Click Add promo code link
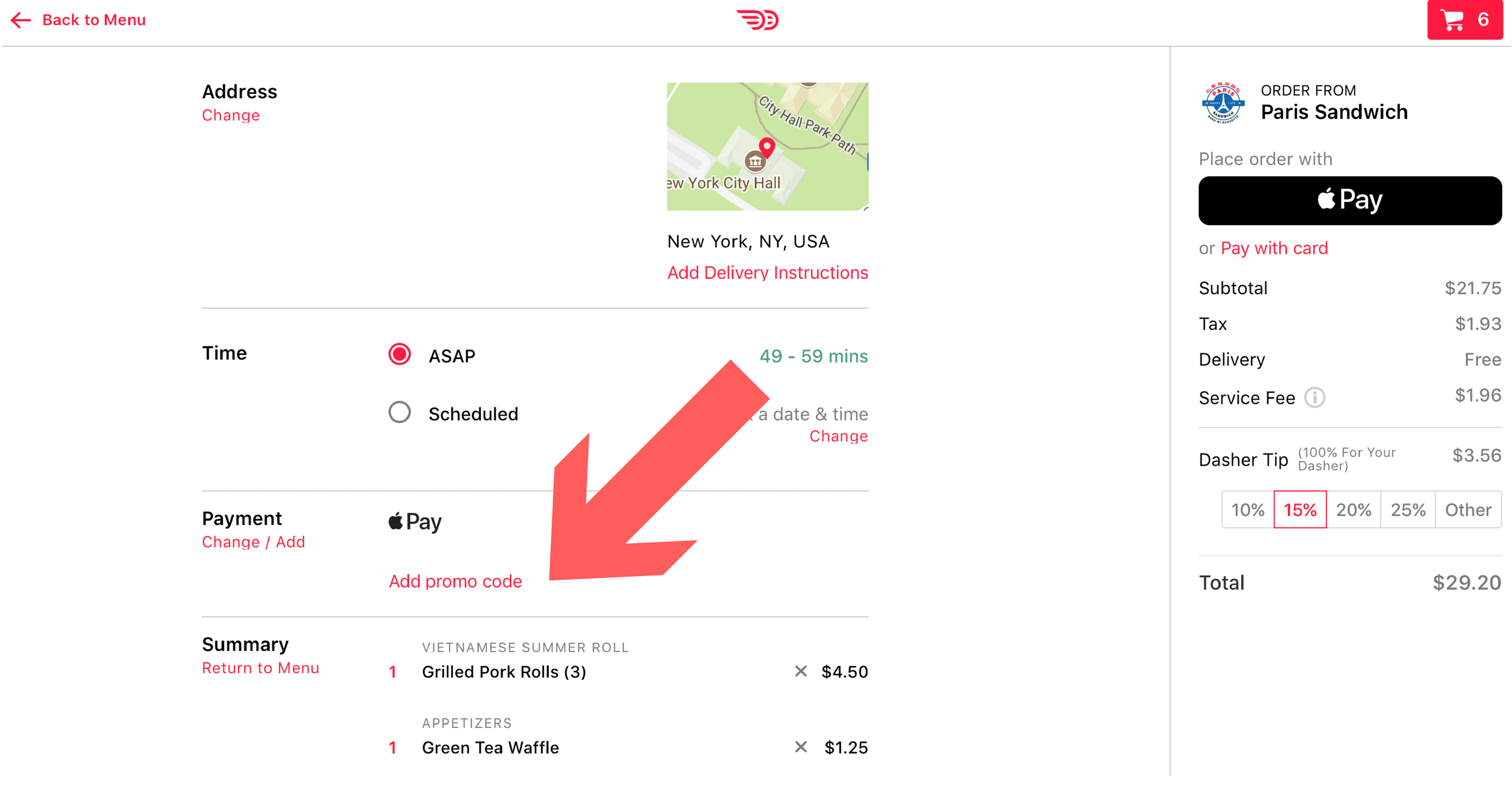Screen dimensions: 1512x797 (456, 581)
